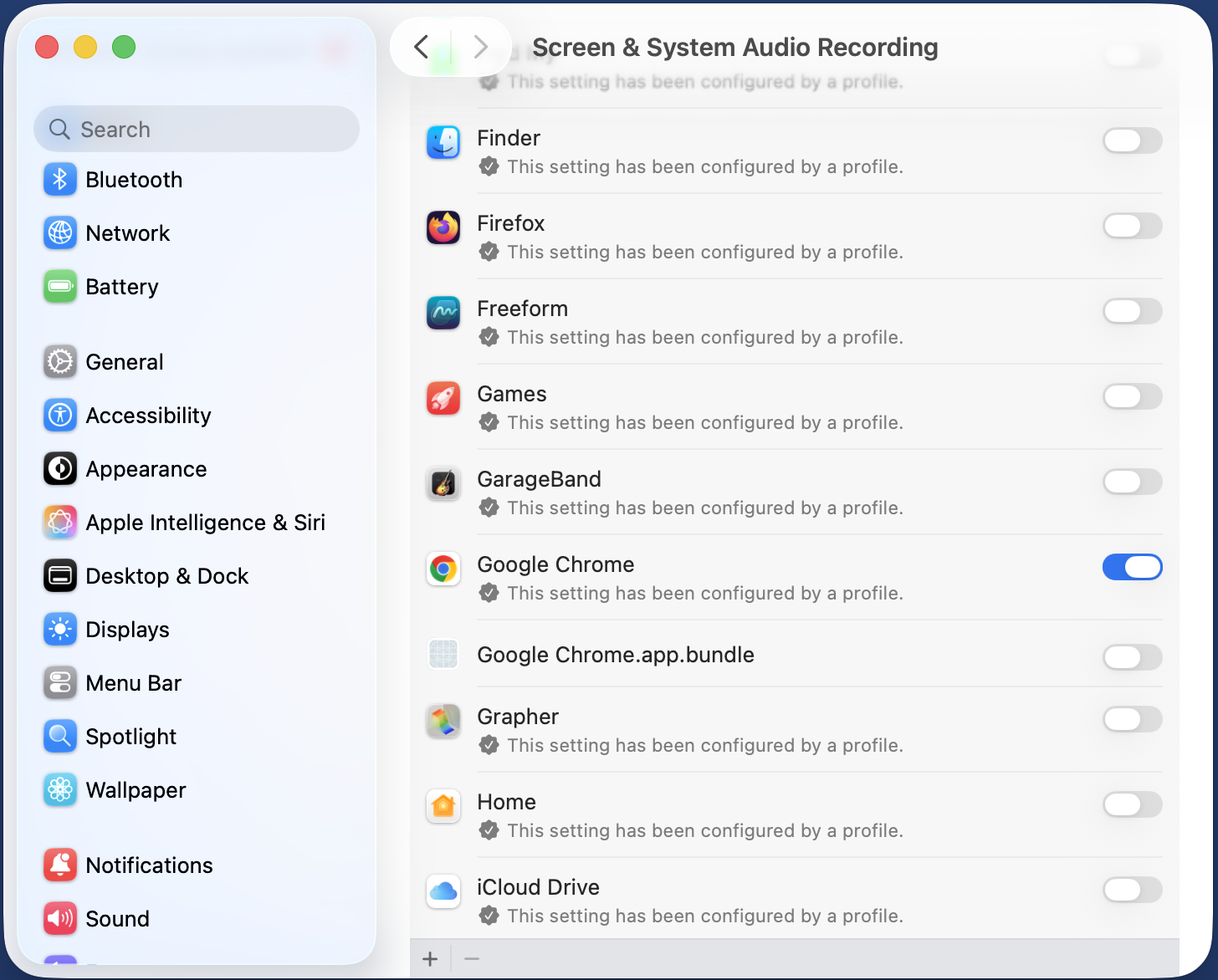Viewport: 1218px width, 980px height.
Task: Go back to previous settings page
Action: 422,47
